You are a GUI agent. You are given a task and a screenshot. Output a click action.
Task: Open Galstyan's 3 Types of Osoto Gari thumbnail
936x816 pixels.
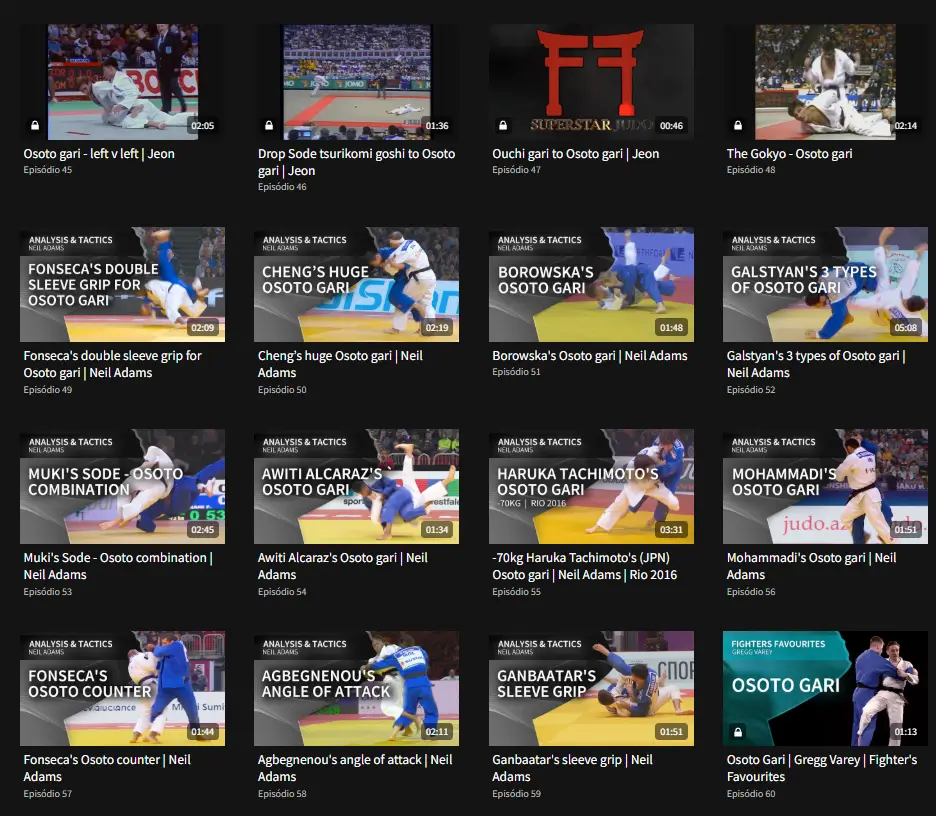825,284
